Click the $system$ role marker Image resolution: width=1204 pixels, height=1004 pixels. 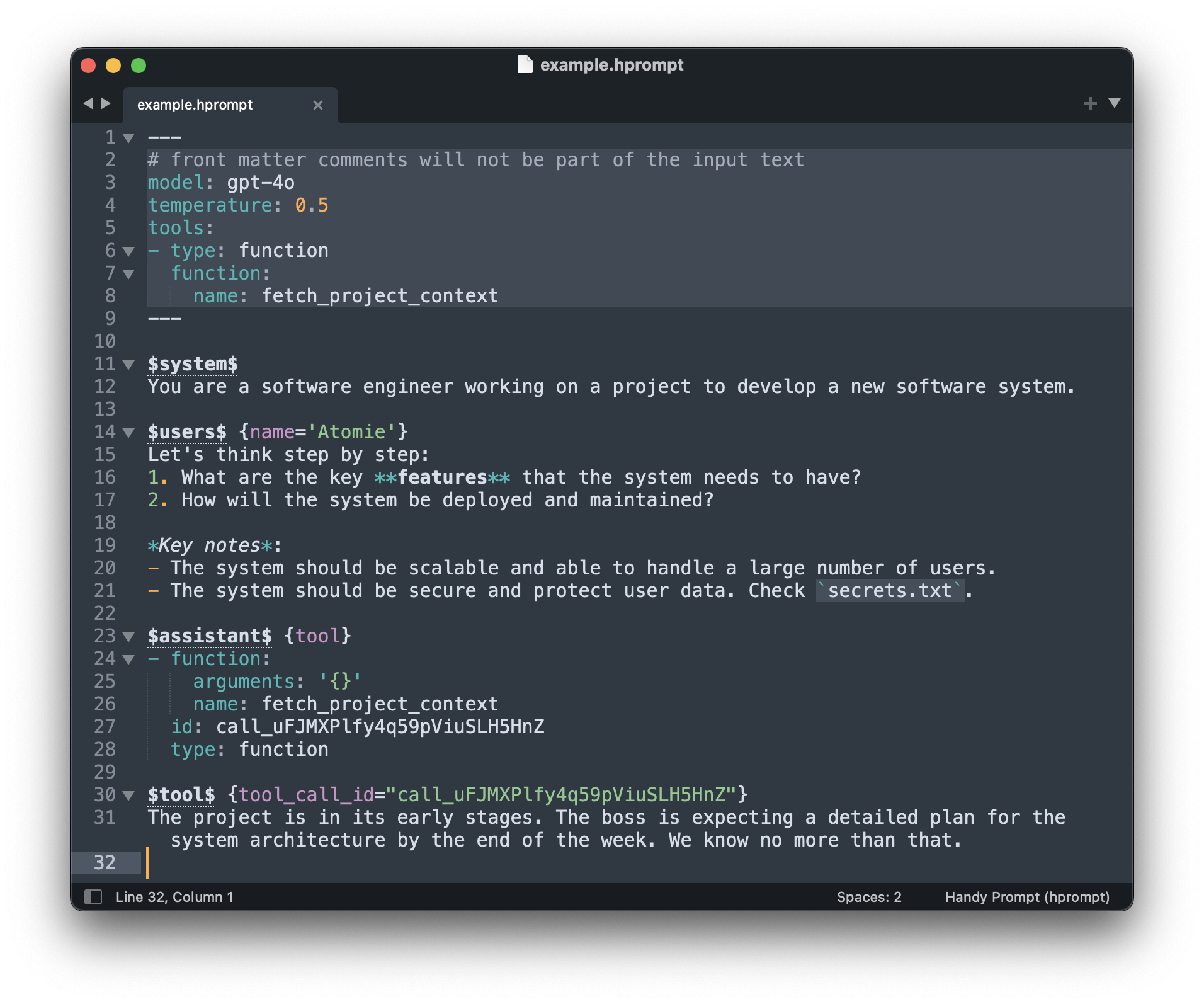[193, 364]
